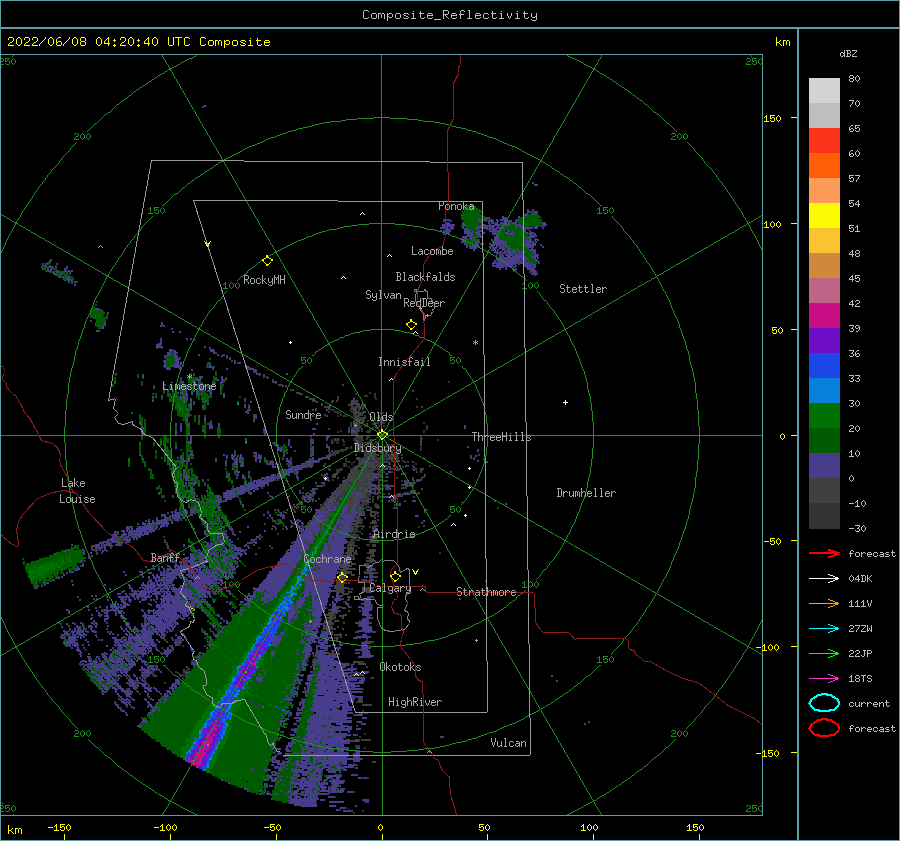Click the Limestone label
900x841 pixels.
189,386
